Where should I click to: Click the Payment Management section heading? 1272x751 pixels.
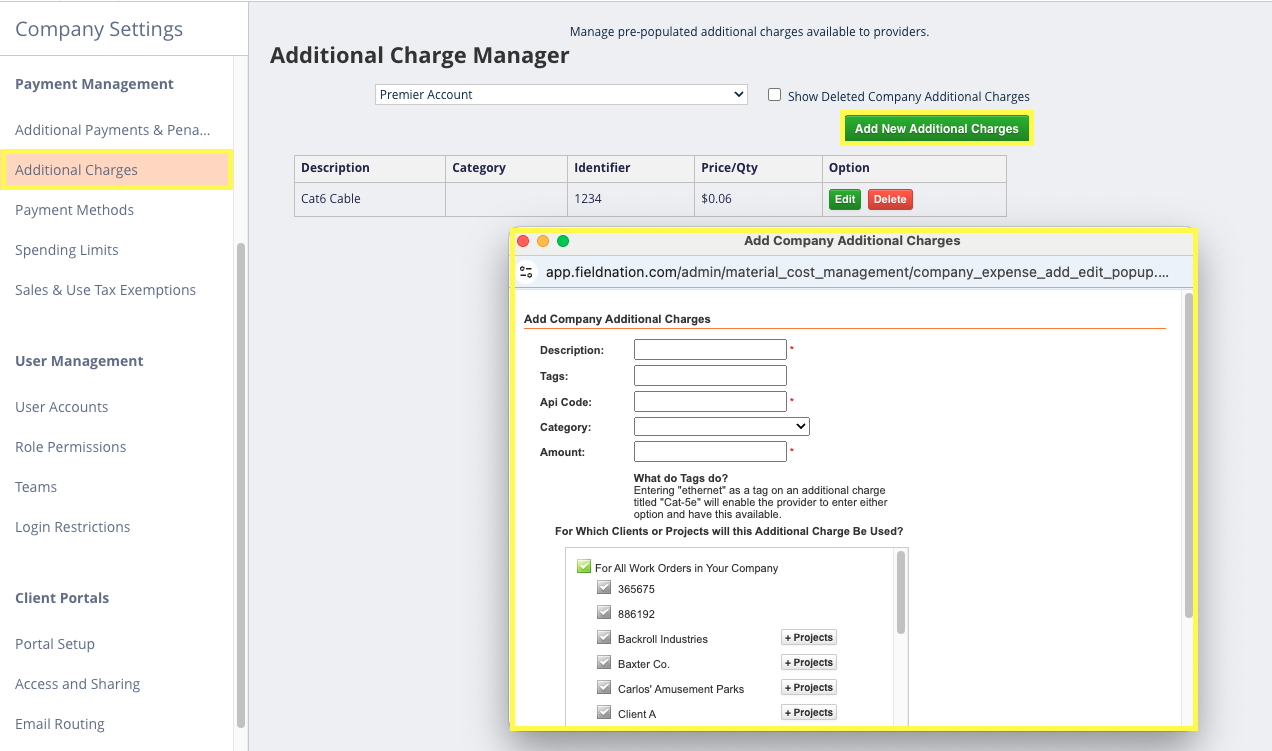point(94,84)
